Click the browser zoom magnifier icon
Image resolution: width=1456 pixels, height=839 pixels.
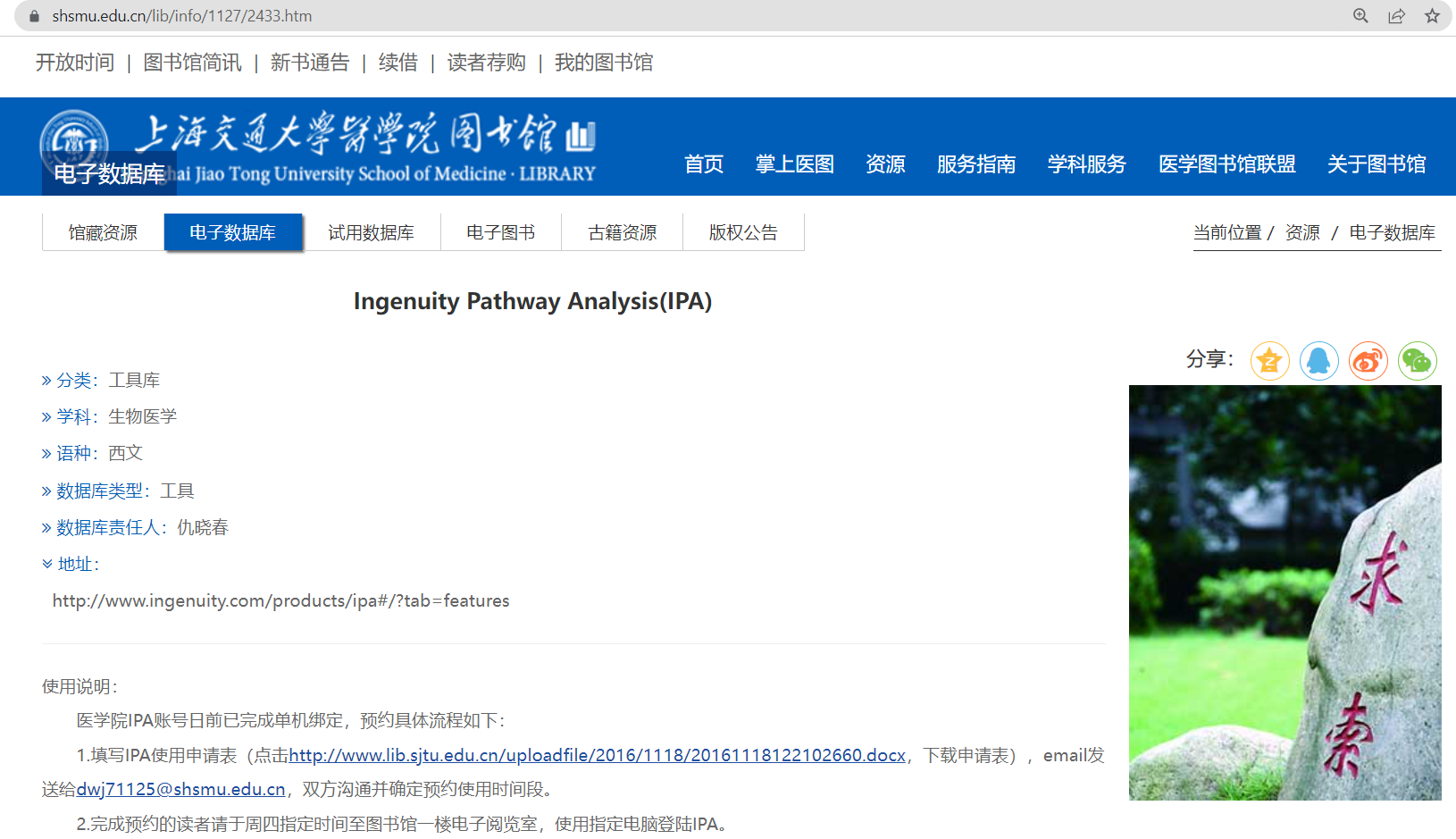(1360, 16)
